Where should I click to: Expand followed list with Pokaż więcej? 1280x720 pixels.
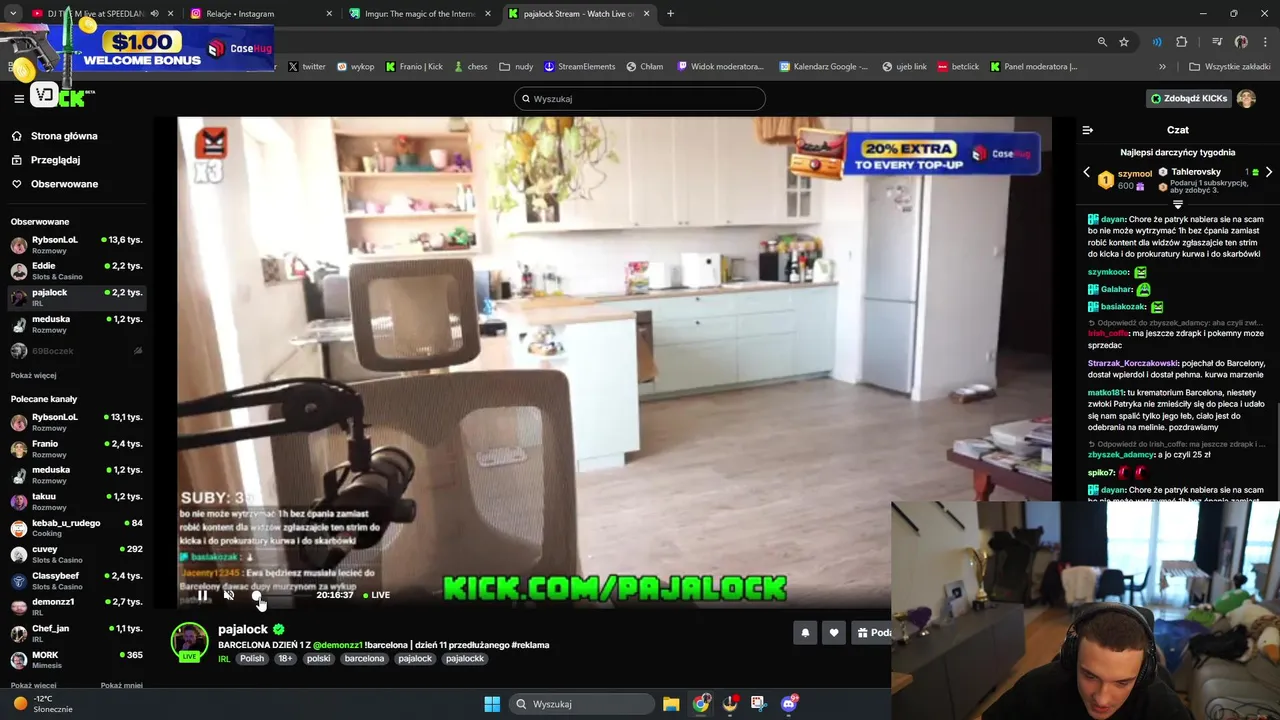pos(34,376)
